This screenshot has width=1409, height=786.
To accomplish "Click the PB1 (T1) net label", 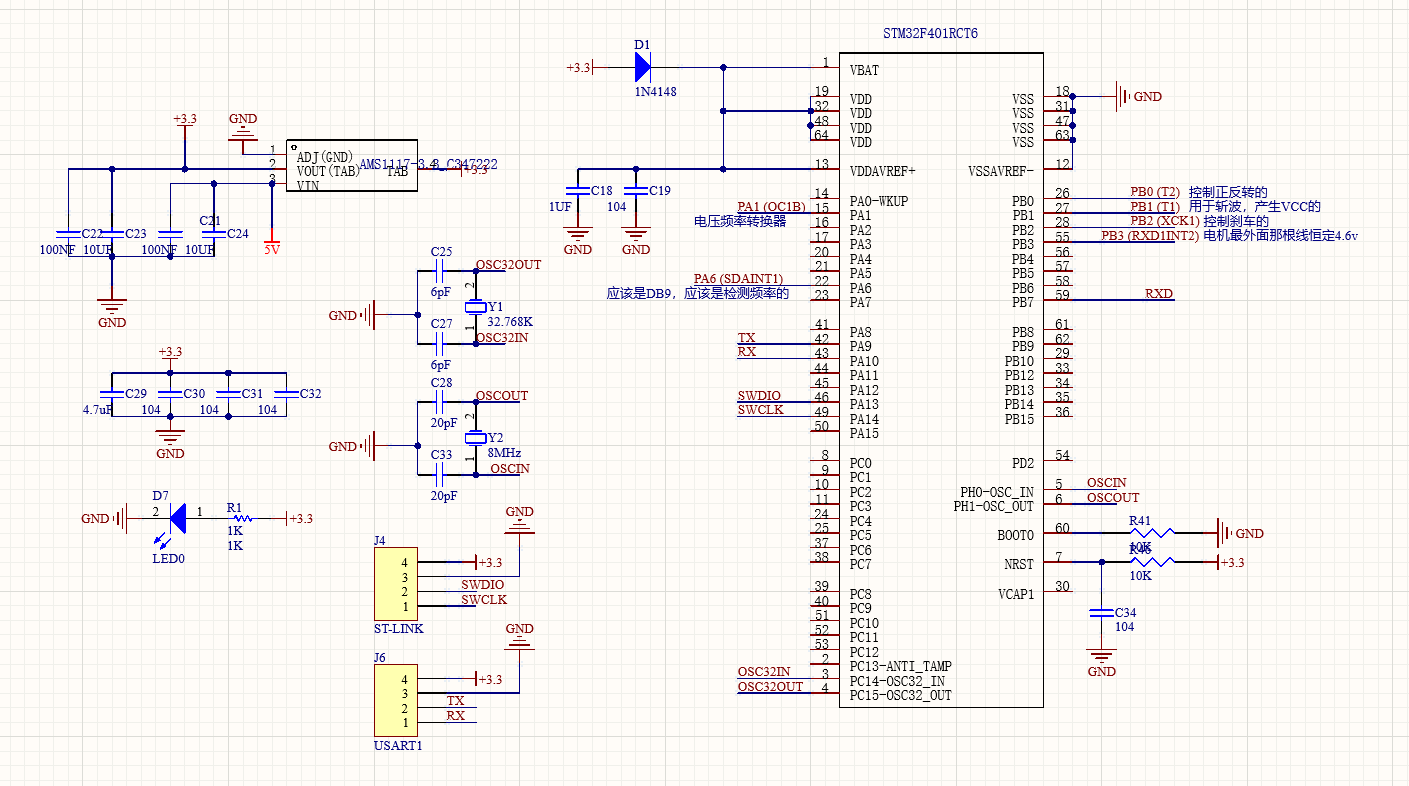I will point(1154,207).
